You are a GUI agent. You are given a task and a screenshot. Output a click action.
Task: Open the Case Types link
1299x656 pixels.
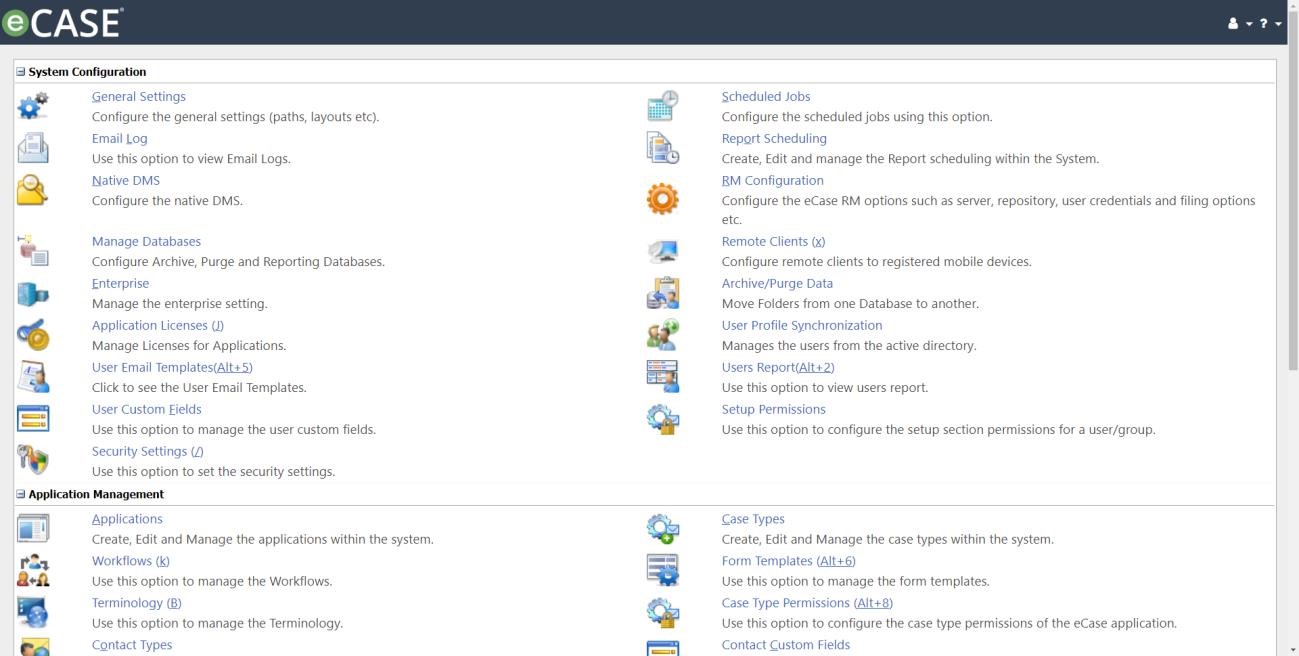click(x=753, y=520)
